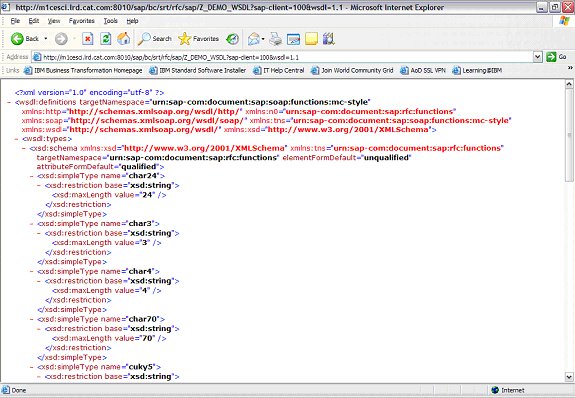Collapse the wsdl:types node
The height and width of the screenshot is (398, 575).
[17, 139]
